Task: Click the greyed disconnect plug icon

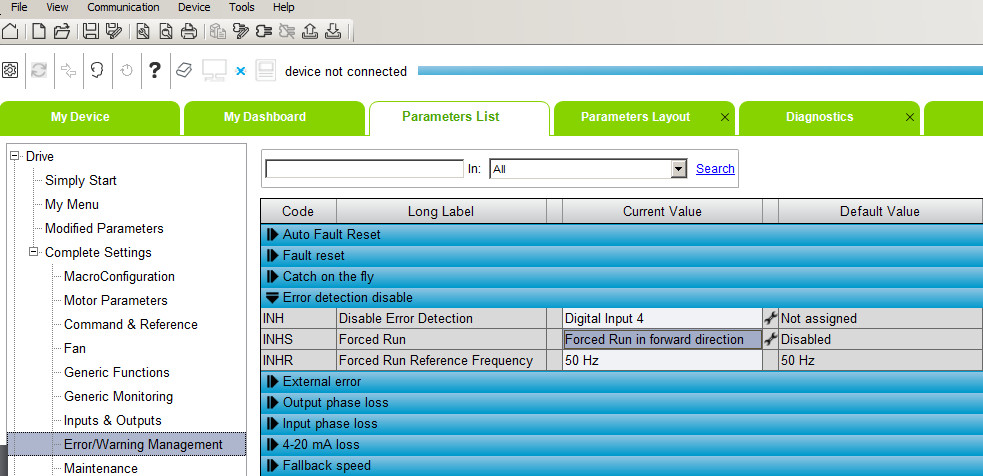Action: (x=286, y=31)
